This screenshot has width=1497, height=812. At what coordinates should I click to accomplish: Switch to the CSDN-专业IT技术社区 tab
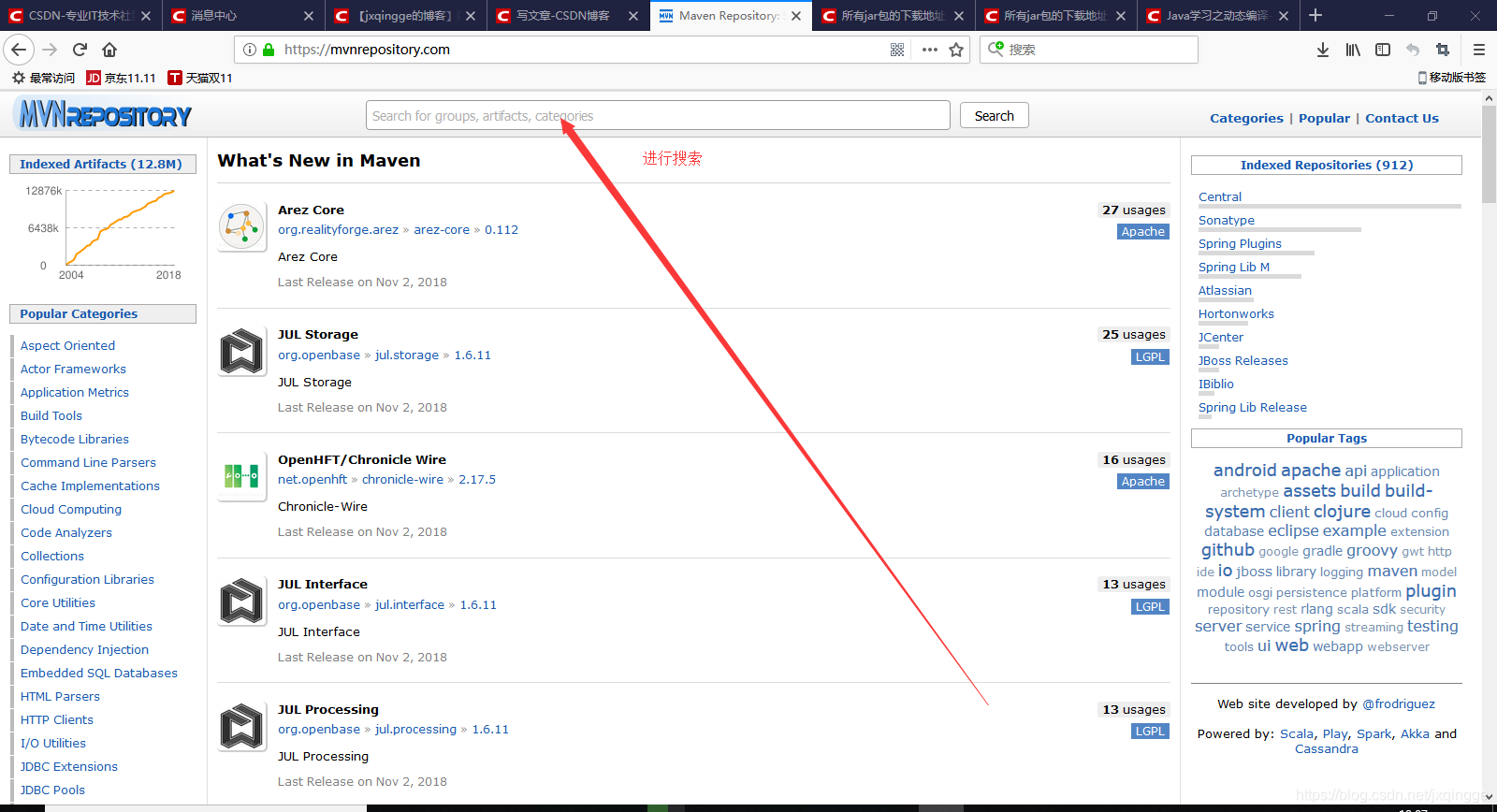[80, 16]
